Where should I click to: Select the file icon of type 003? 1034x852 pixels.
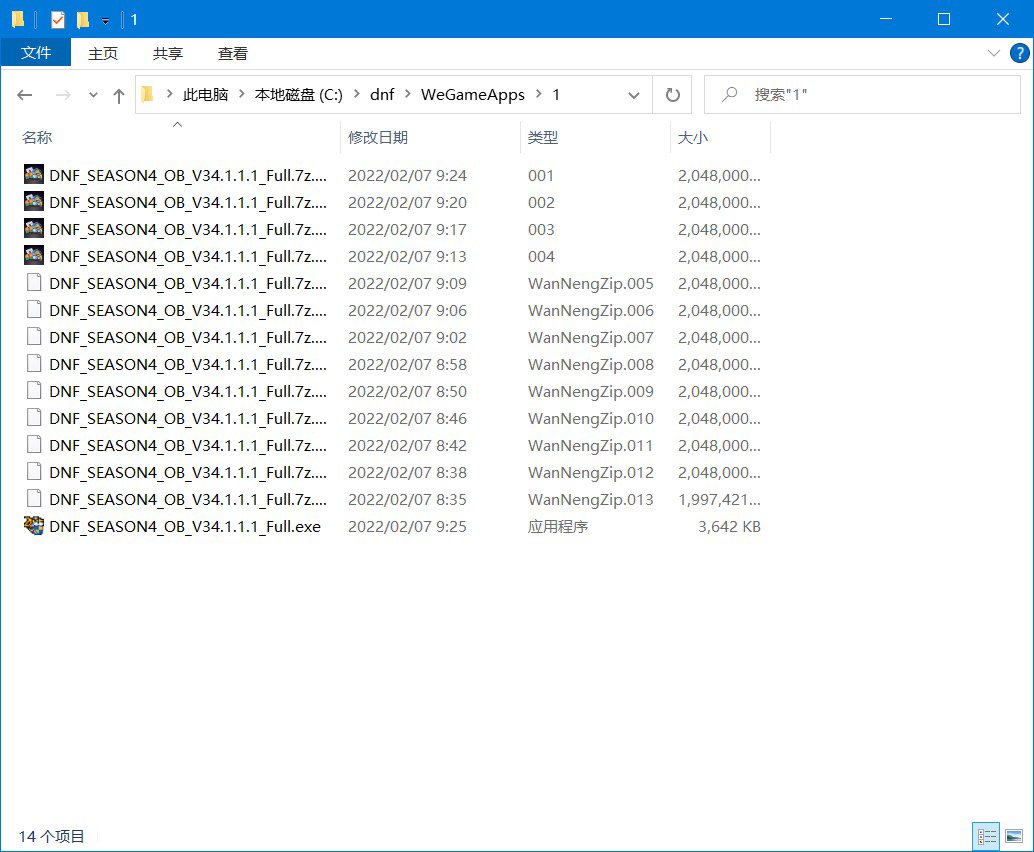tap(34, 228)
